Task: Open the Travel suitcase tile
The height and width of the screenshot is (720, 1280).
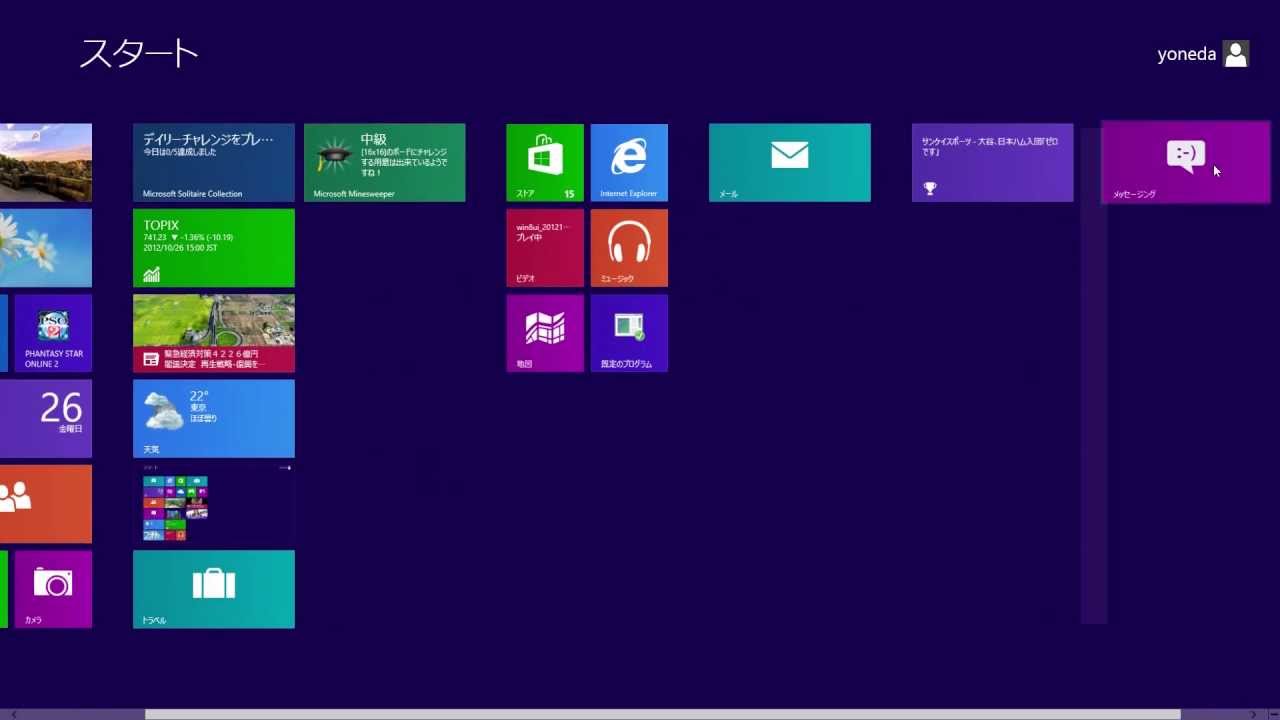Action: (213, 589)
